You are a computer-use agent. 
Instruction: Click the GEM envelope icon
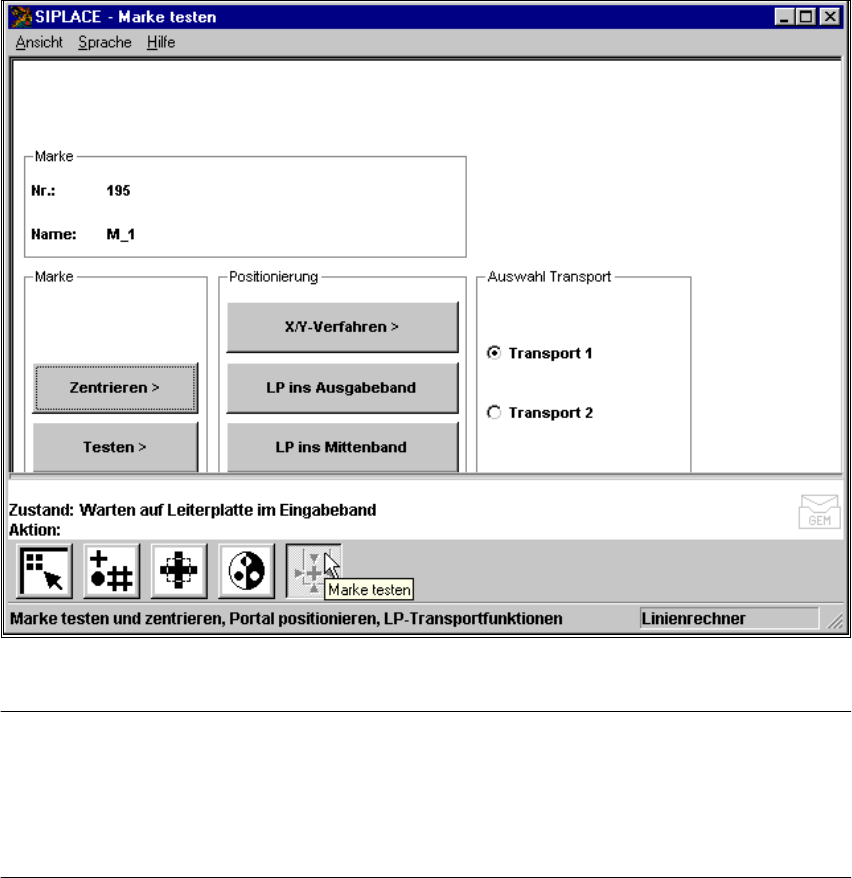click(x=819, y=511)
